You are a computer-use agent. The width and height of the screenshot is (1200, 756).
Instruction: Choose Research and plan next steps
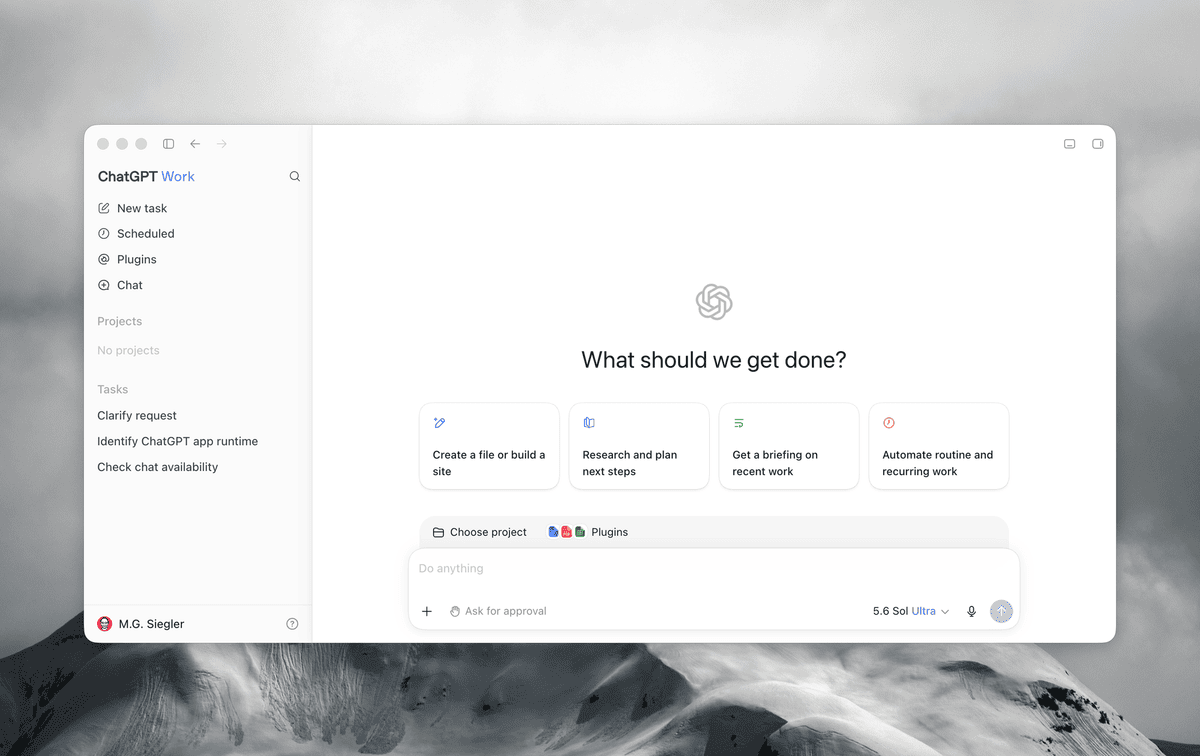639,446
